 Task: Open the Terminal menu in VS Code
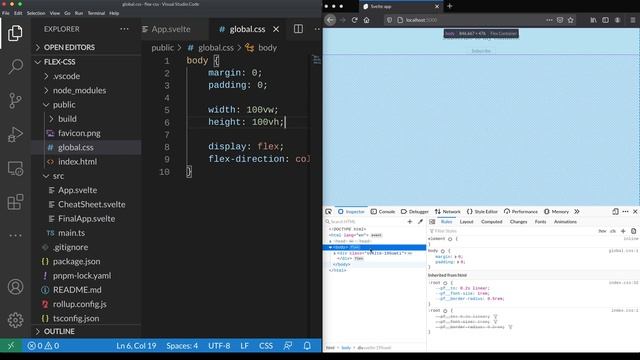pos(96,13)
